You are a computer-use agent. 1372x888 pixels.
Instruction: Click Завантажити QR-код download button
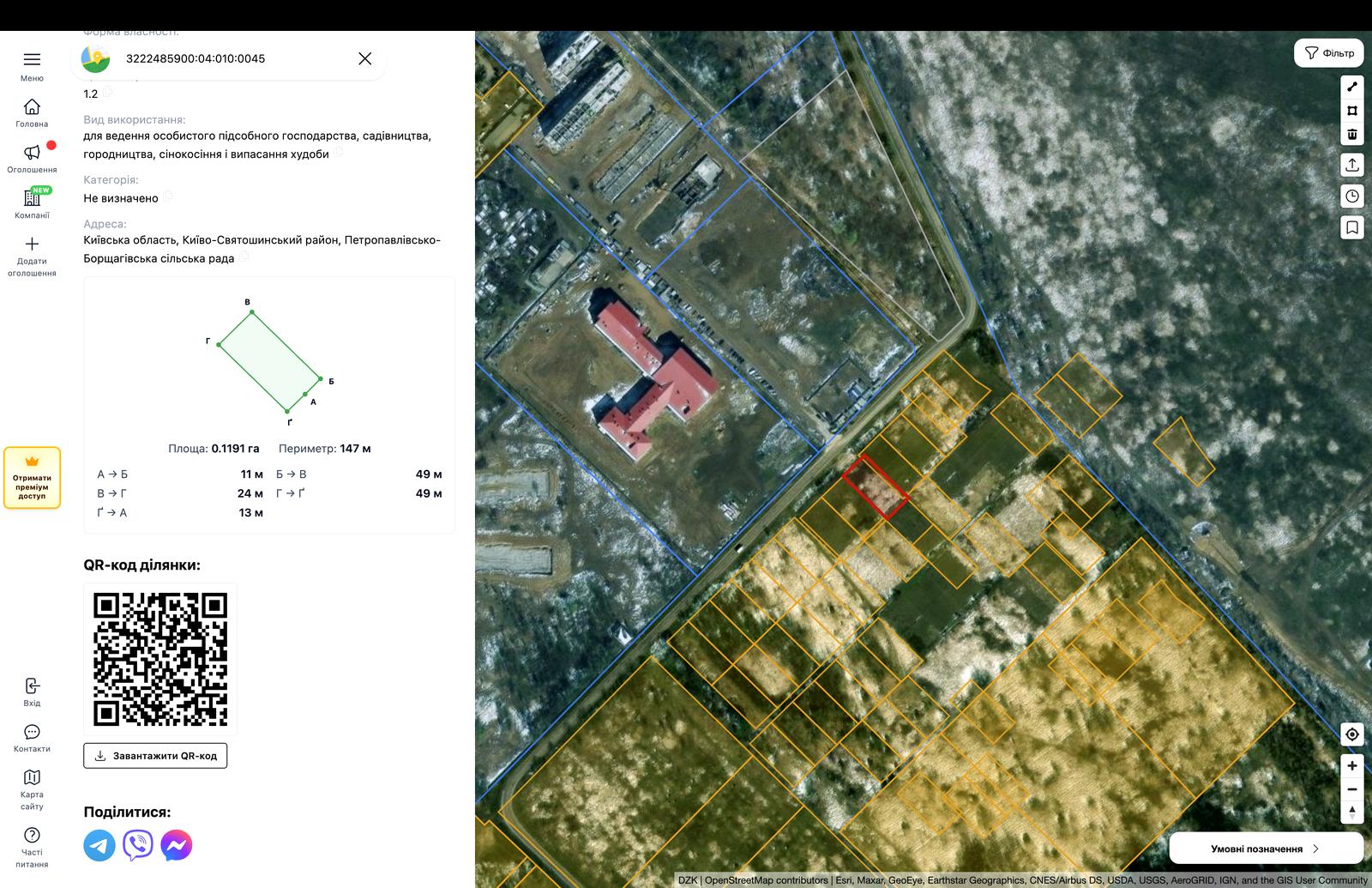(x=155, y=756)
